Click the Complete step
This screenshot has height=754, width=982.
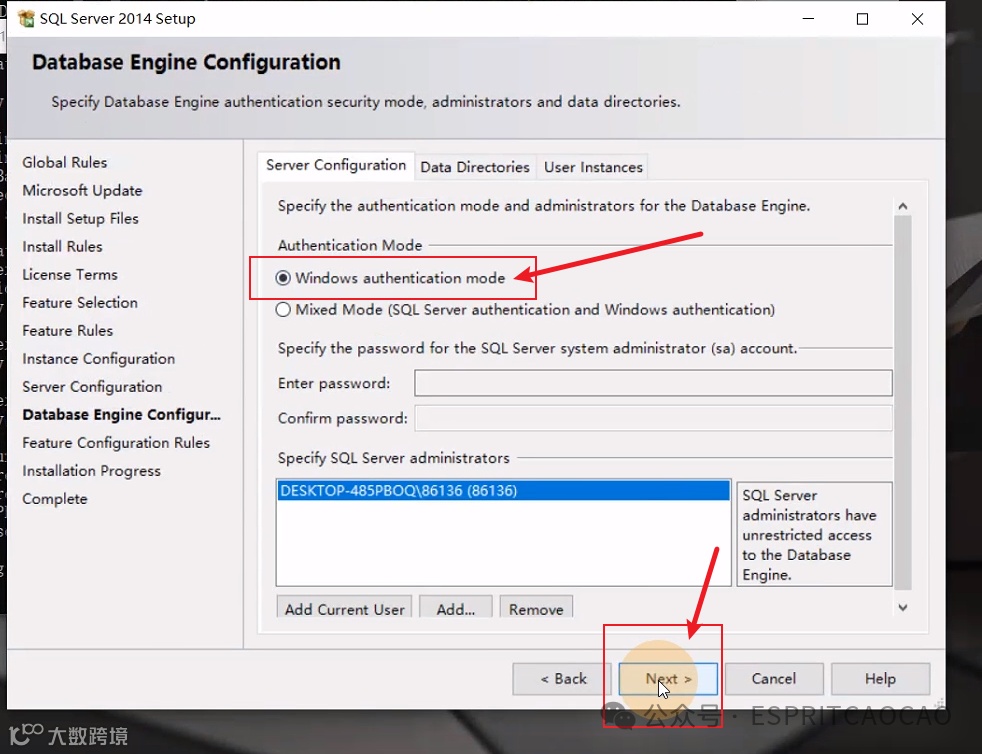click(x=54, y=499)
